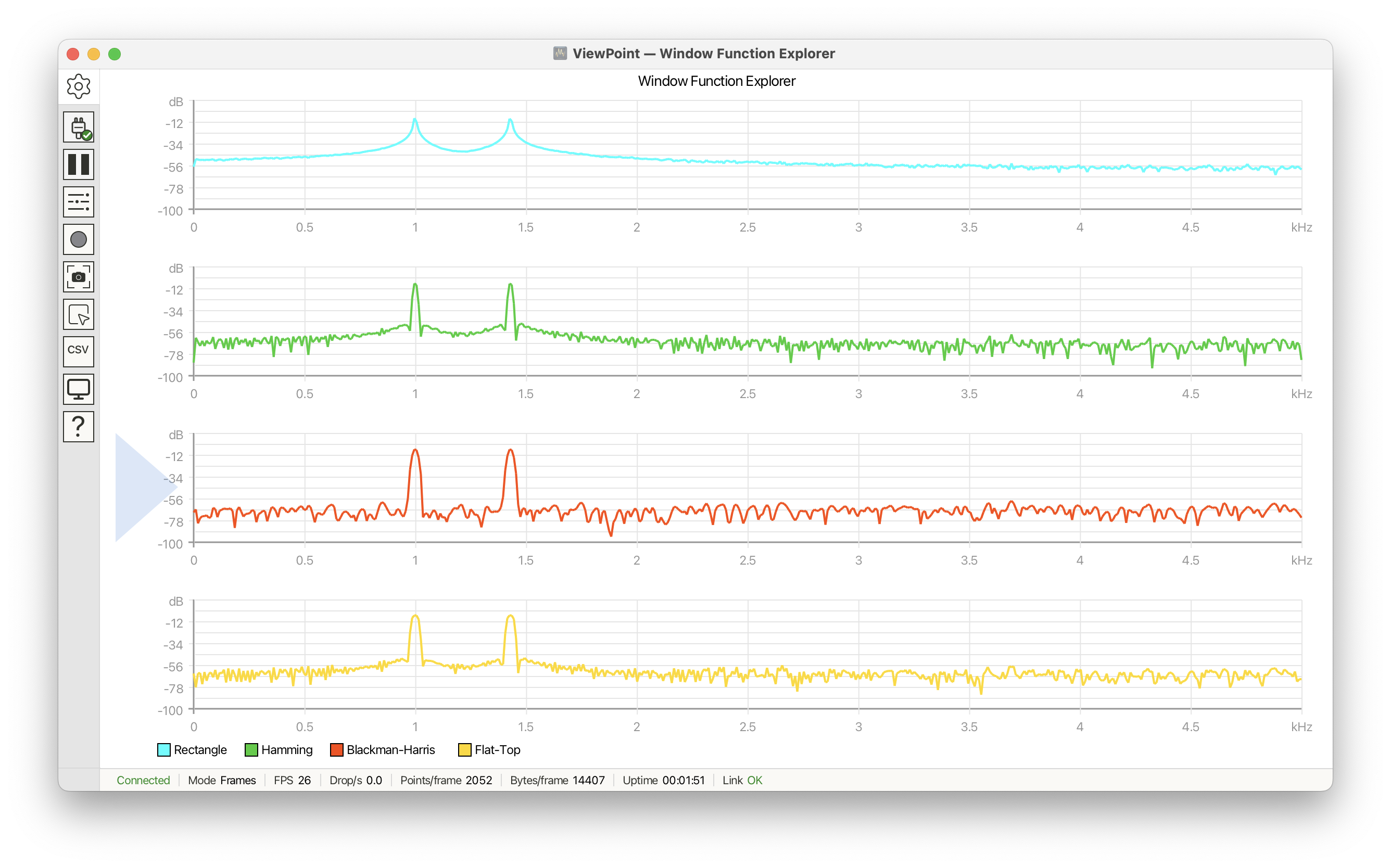Export data with the CSV button
The height and width of the screenshot is (868, 1391).
point(79,351)
